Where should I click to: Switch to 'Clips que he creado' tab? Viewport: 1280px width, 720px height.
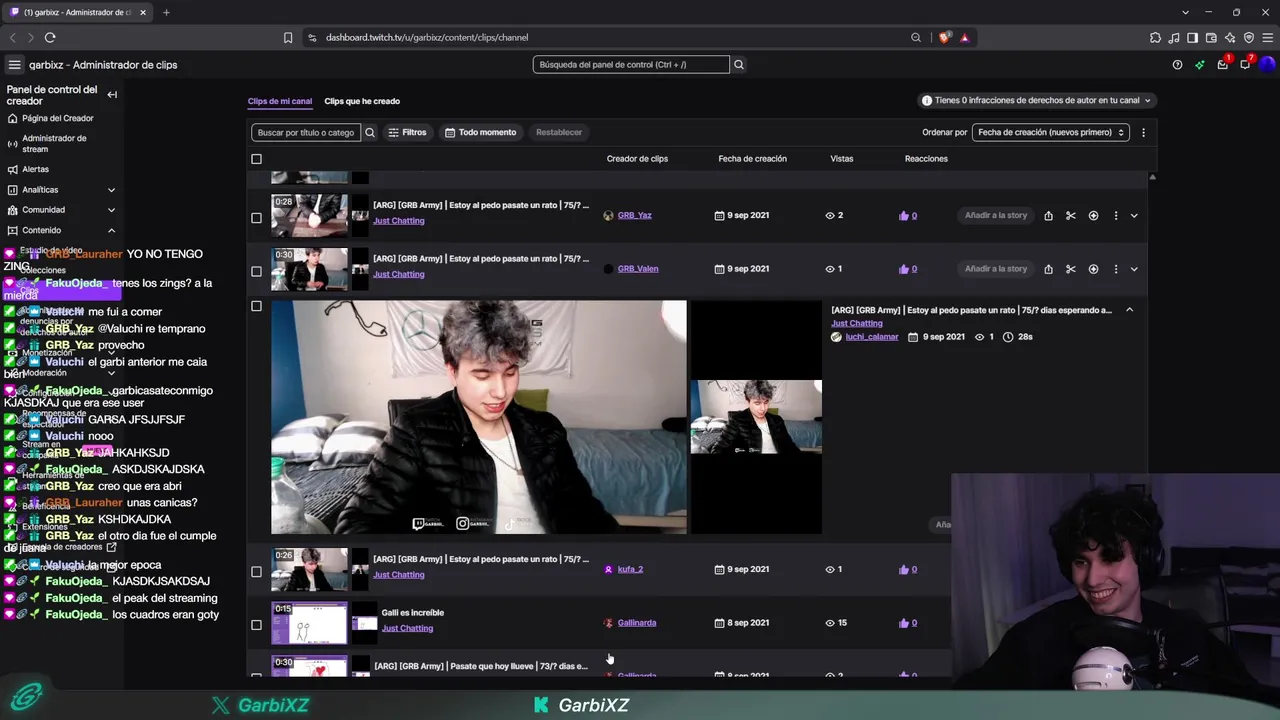(362, 101)
